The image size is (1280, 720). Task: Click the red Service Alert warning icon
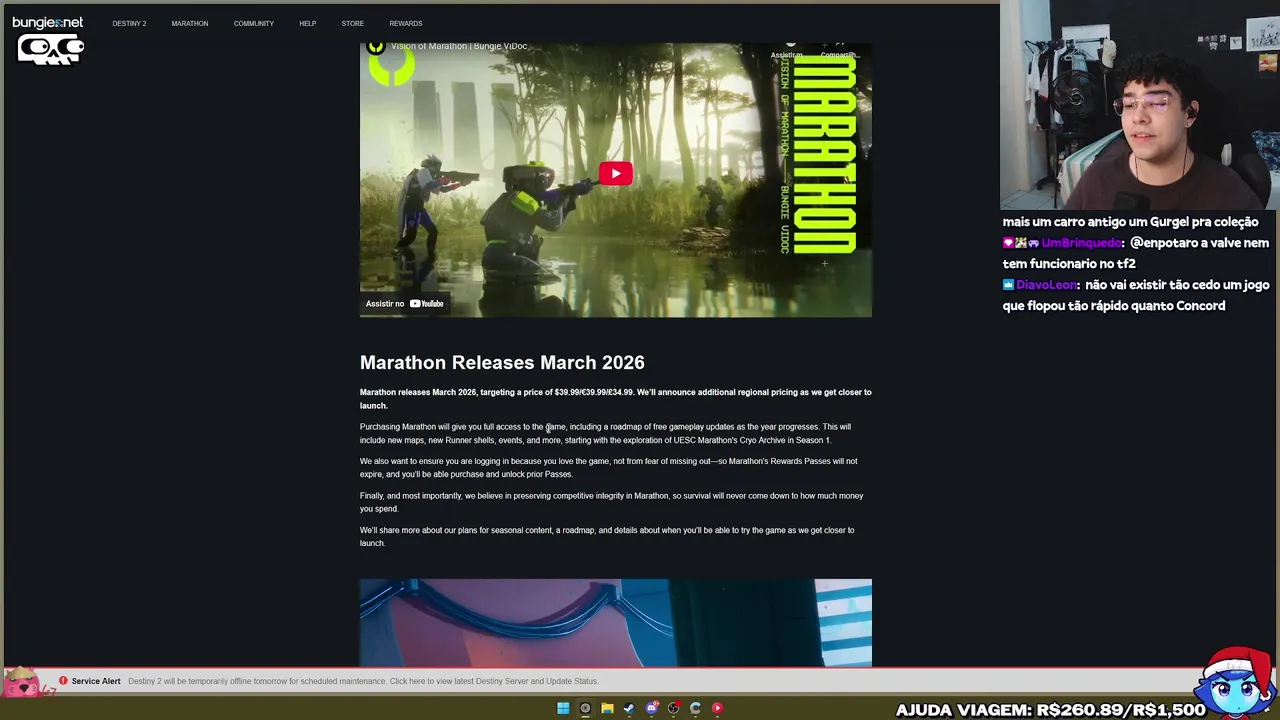[x=63, y=681]
